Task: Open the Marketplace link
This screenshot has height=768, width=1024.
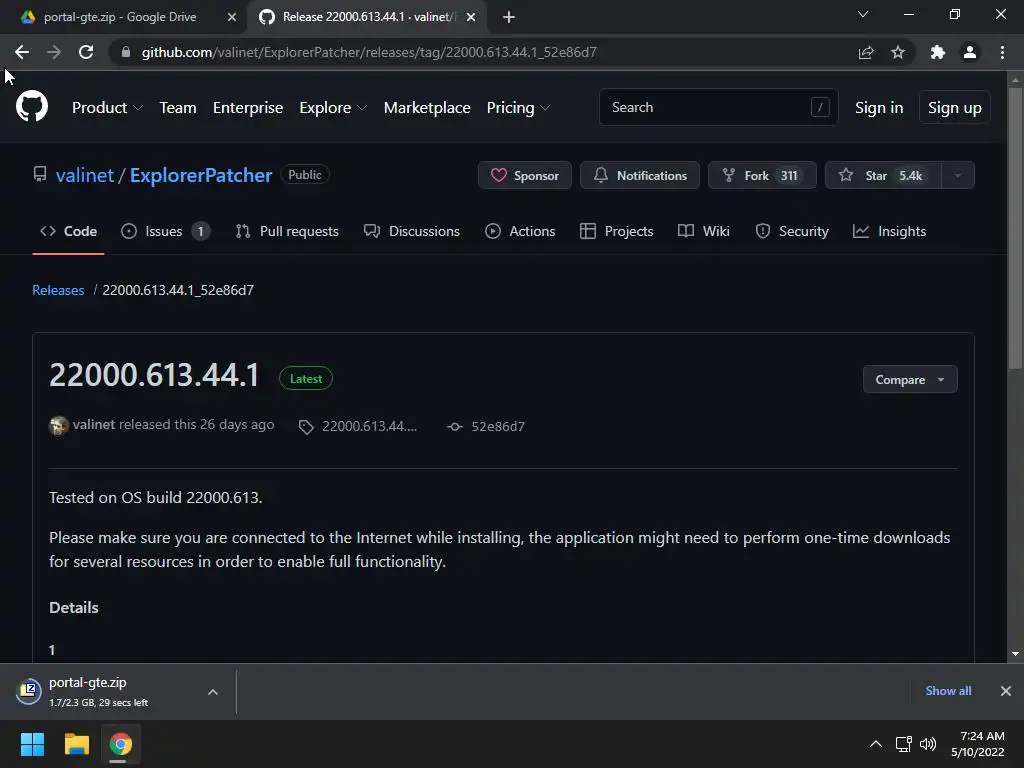Action: pos(427,108)
